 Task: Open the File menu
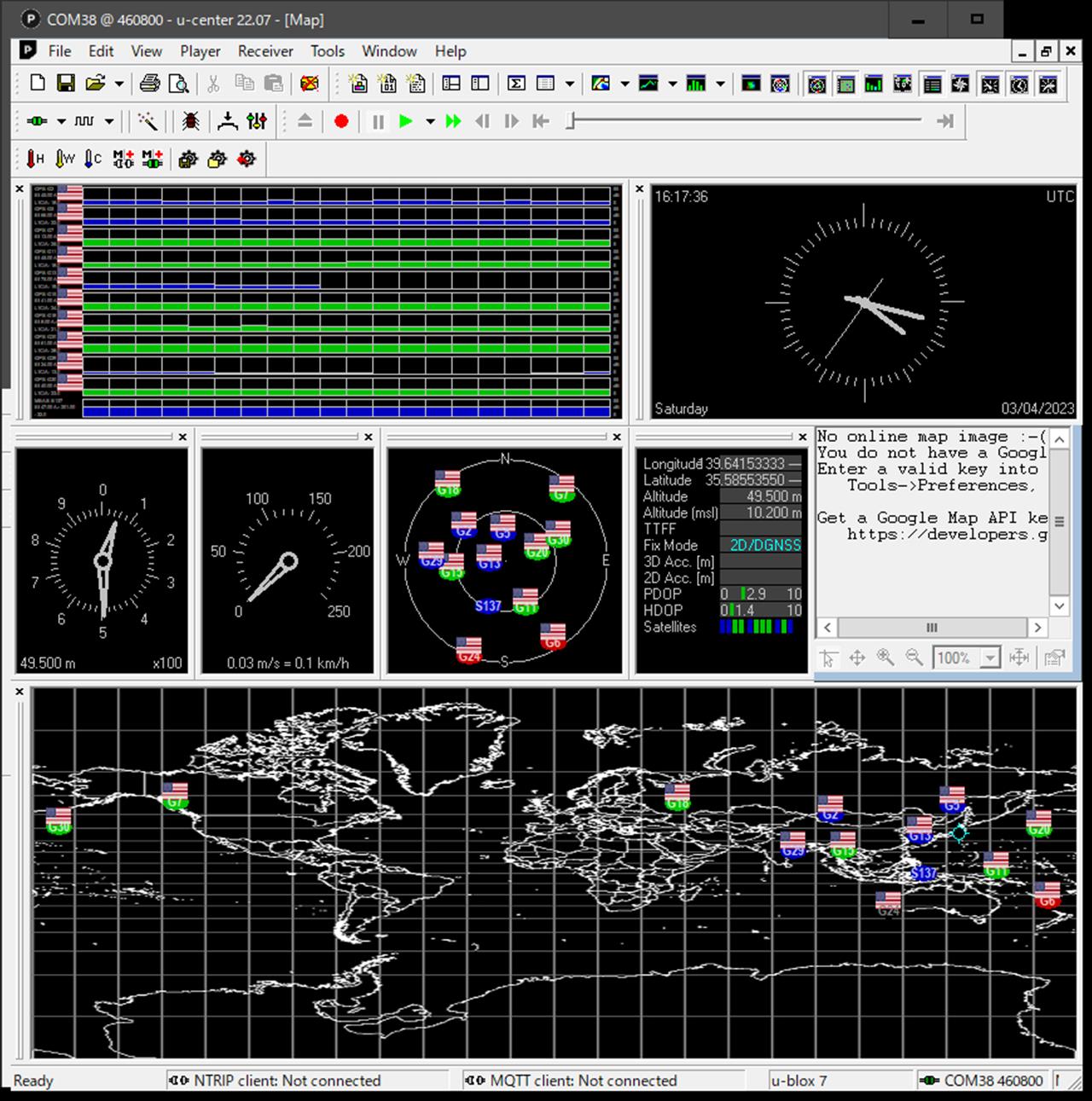click(60, 51)
